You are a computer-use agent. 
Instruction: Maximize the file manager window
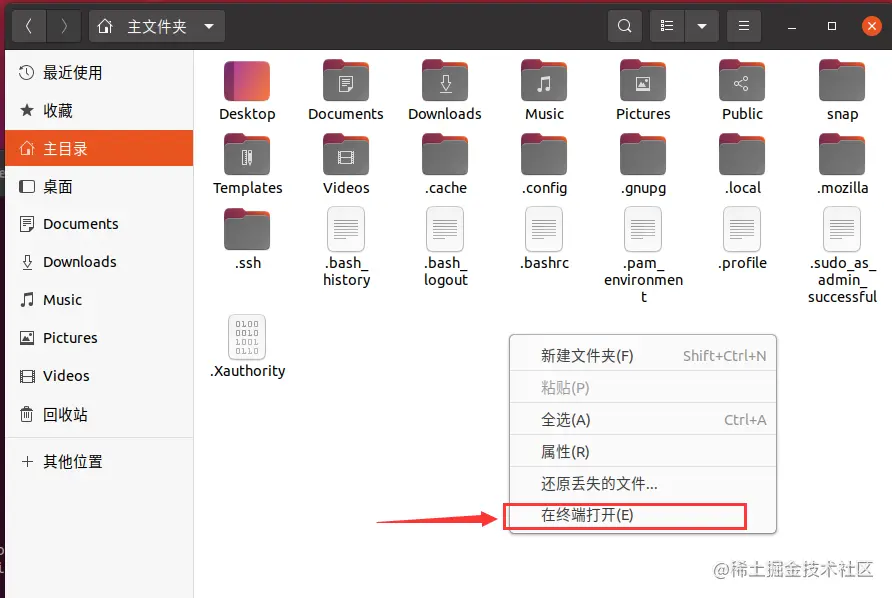click(832, 26)
